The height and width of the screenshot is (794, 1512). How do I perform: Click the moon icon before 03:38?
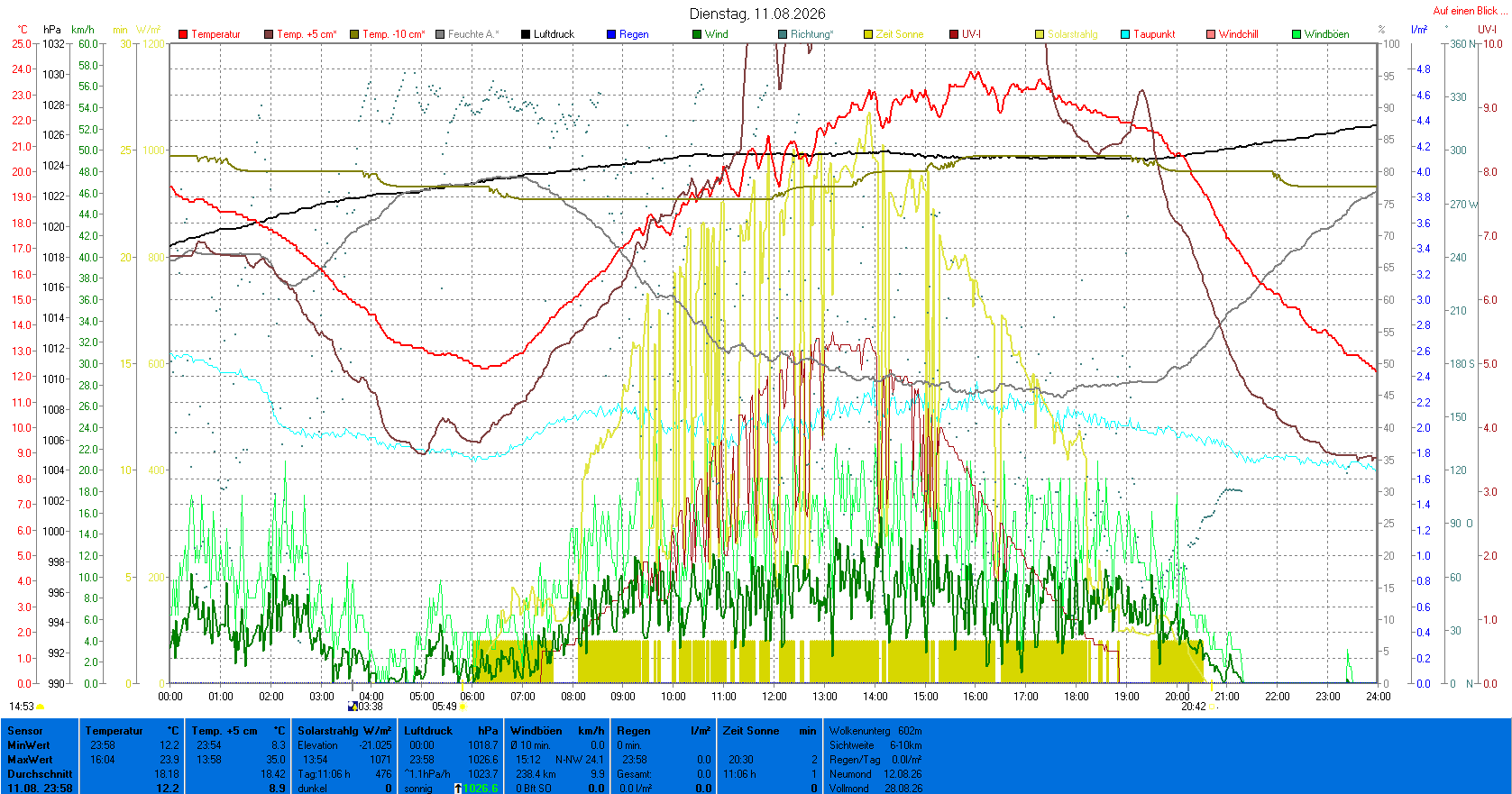coord(353,707)
